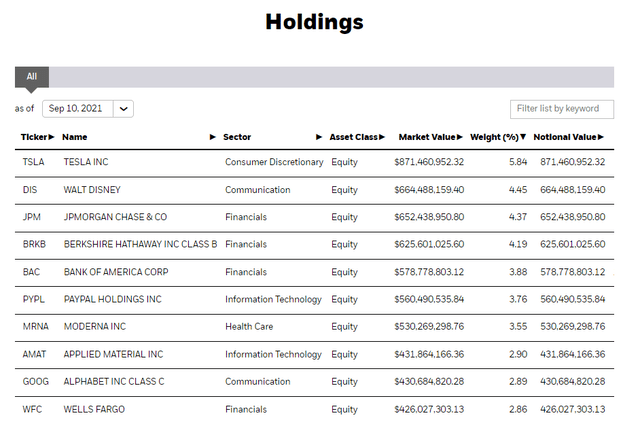
Task: Select ALPHABET INC CLASS C name
Action: click(114, 382)
